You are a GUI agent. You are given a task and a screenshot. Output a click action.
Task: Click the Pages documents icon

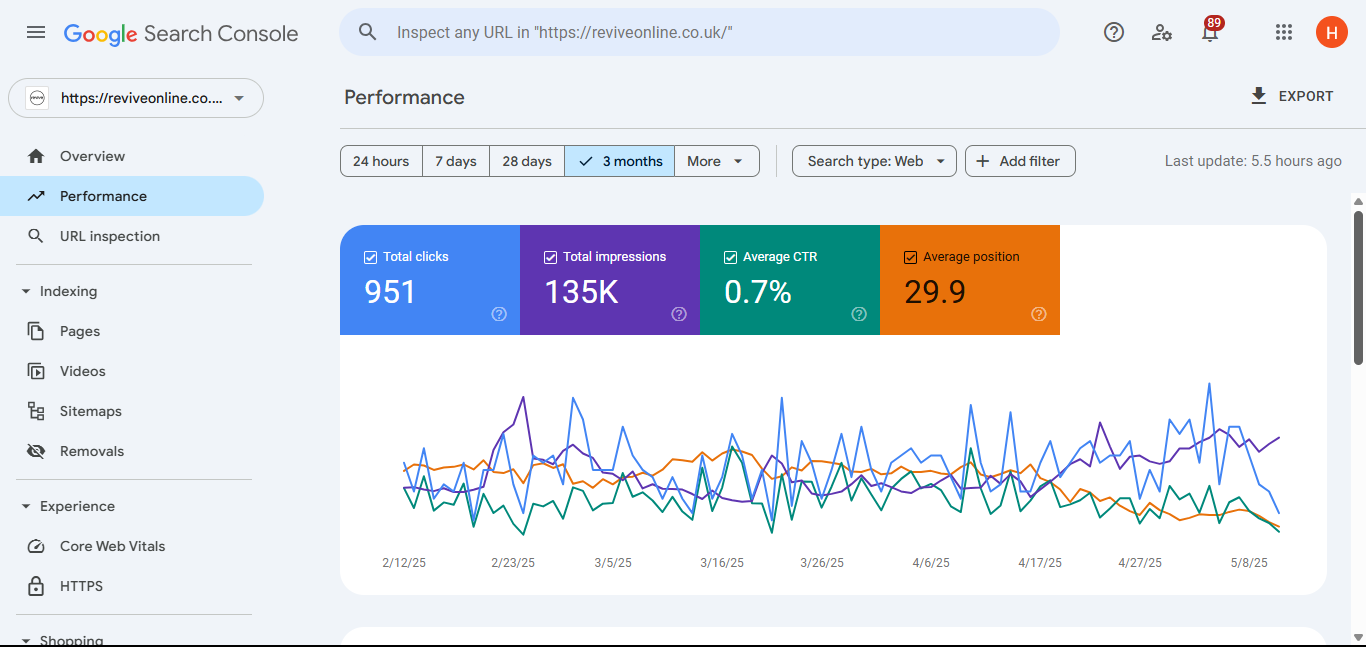36,331
